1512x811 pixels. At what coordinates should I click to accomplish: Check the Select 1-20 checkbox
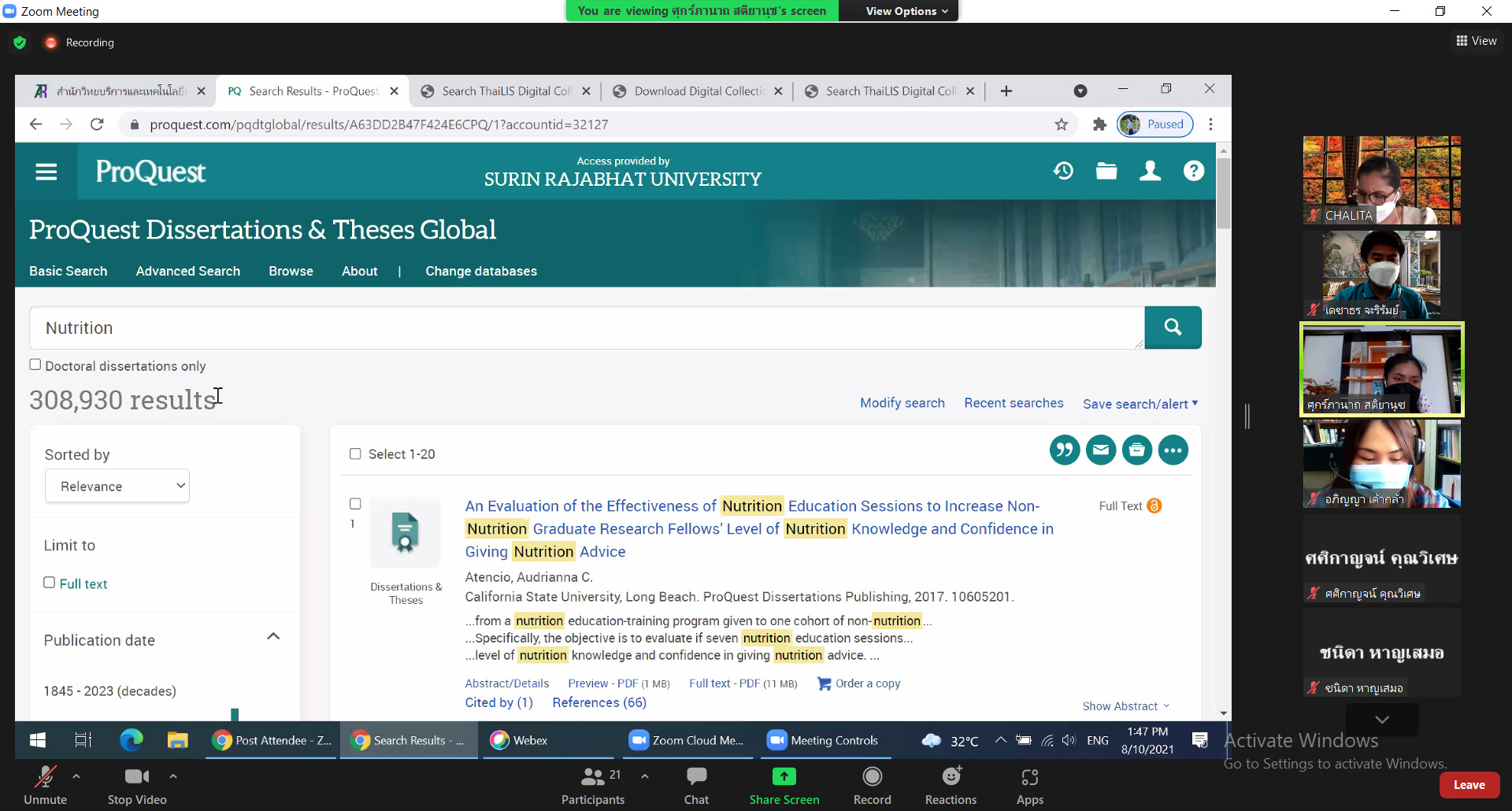click(355, 454)
